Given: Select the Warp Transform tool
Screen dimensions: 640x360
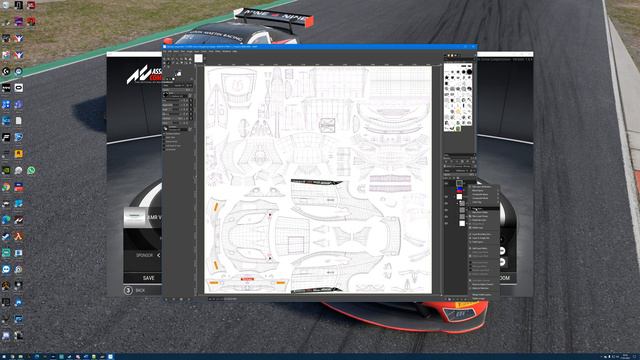Looking at the screenshot, I should pos(190,59).
